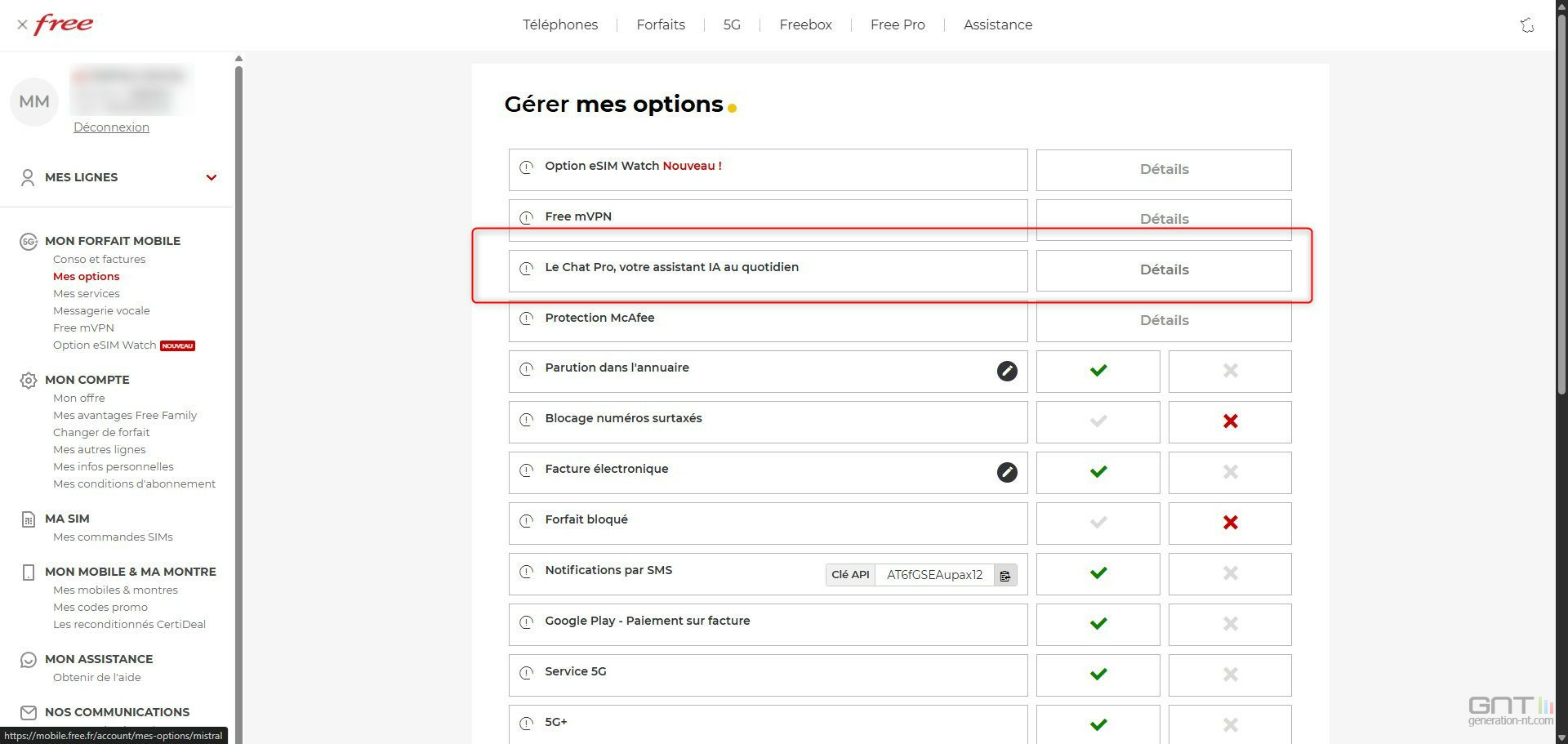Screen dimensions: 1568x744
Task: Disable Service 5G with the cross
Action: [x=1229, y=675]
